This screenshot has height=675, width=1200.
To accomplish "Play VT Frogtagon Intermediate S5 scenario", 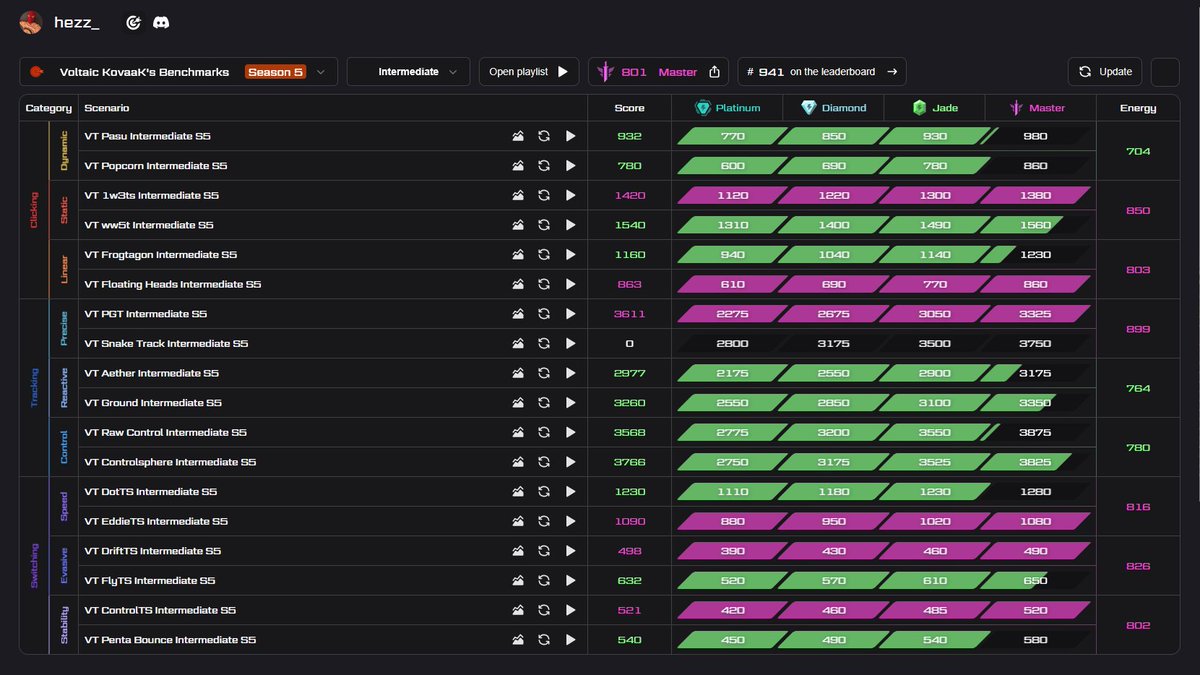I will pos(571,255).
